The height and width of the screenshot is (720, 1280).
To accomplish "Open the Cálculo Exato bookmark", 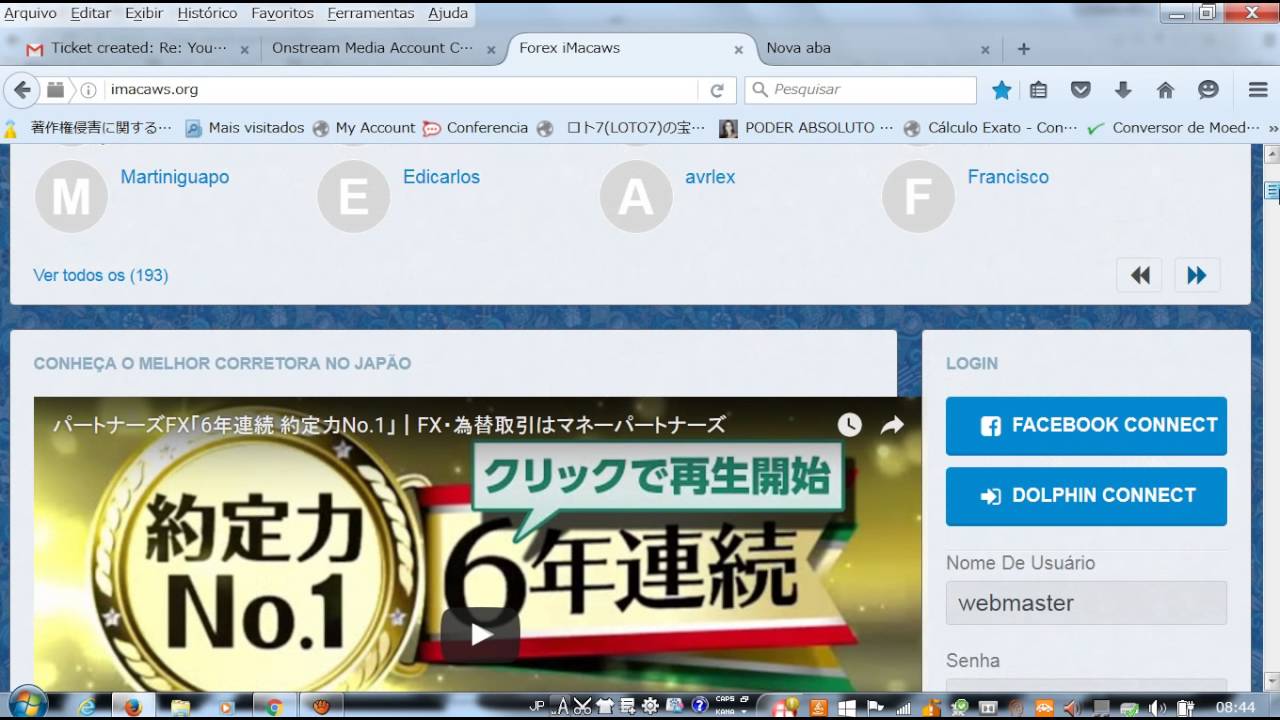I will tap(991, 128).
